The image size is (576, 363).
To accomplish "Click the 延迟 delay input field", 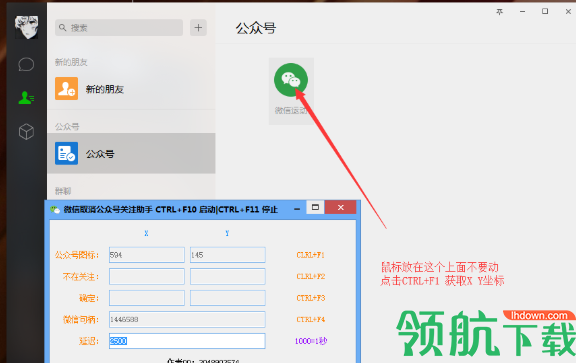I will click(187, 341).
